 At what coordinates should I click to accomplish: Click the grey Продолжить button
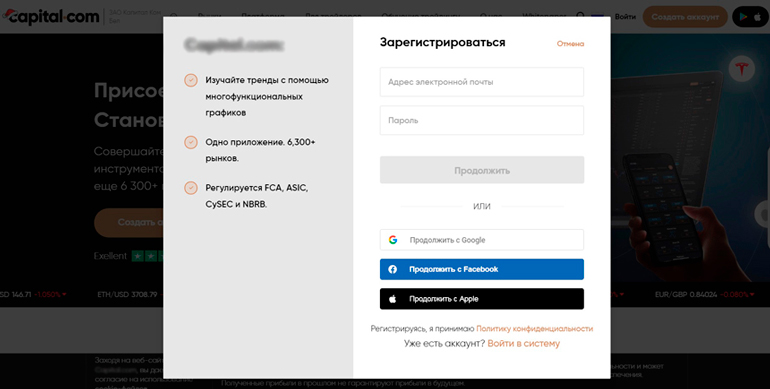[482, 170]
